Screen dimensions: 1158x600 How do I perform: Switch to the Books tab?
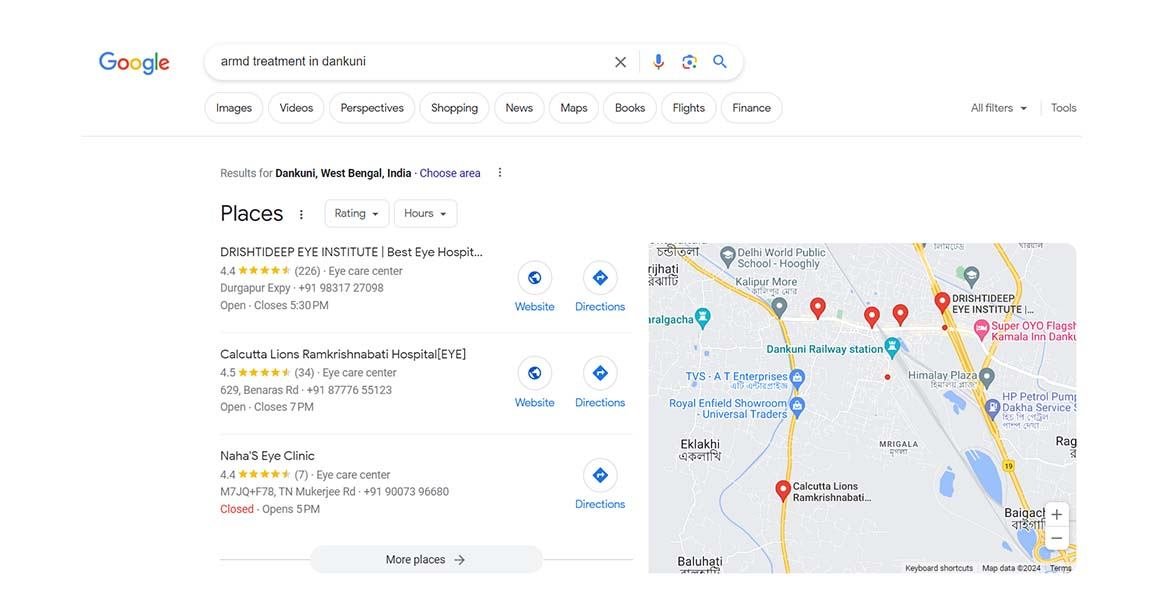[x=630, y=108]
